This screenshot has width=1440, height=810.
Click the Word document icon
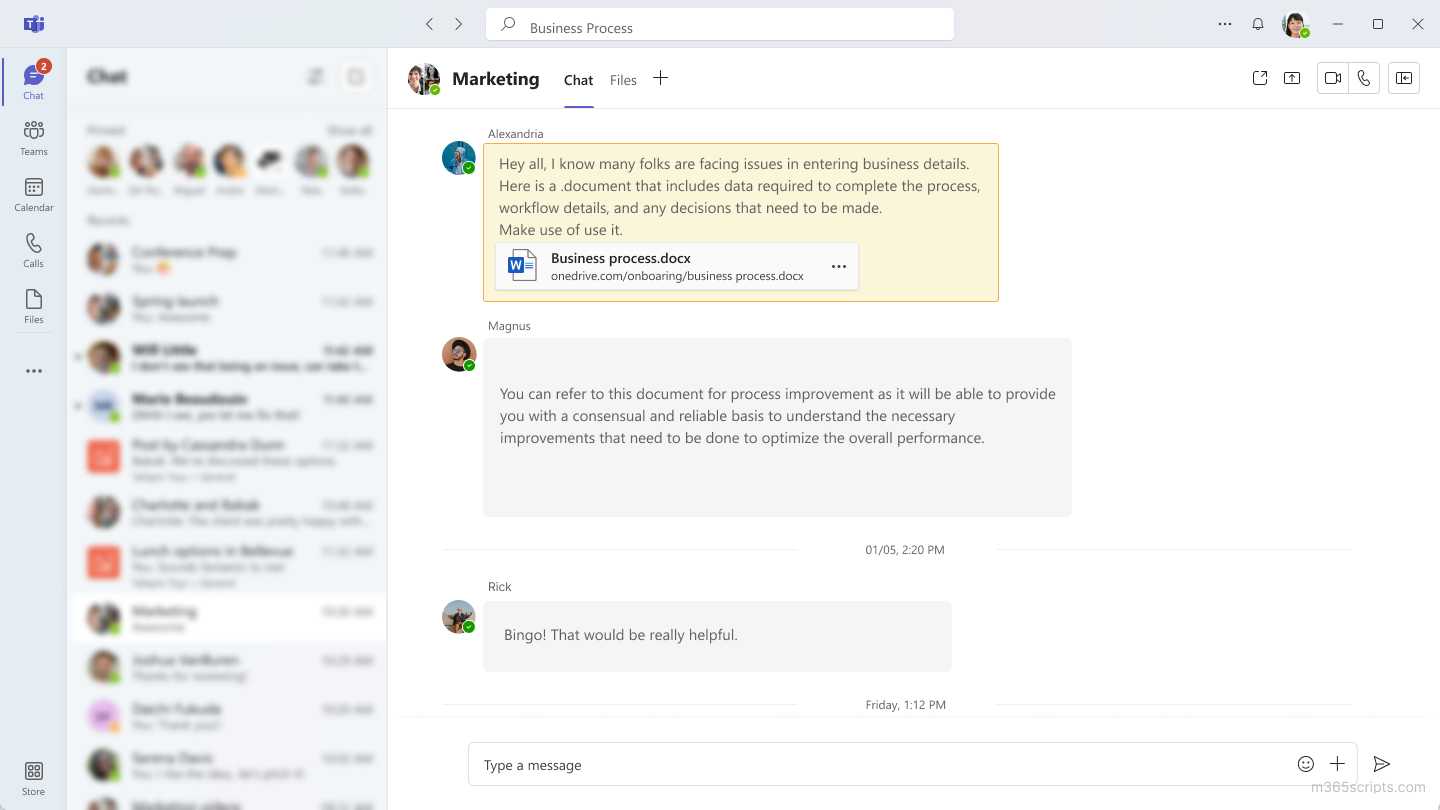[522, 266]
